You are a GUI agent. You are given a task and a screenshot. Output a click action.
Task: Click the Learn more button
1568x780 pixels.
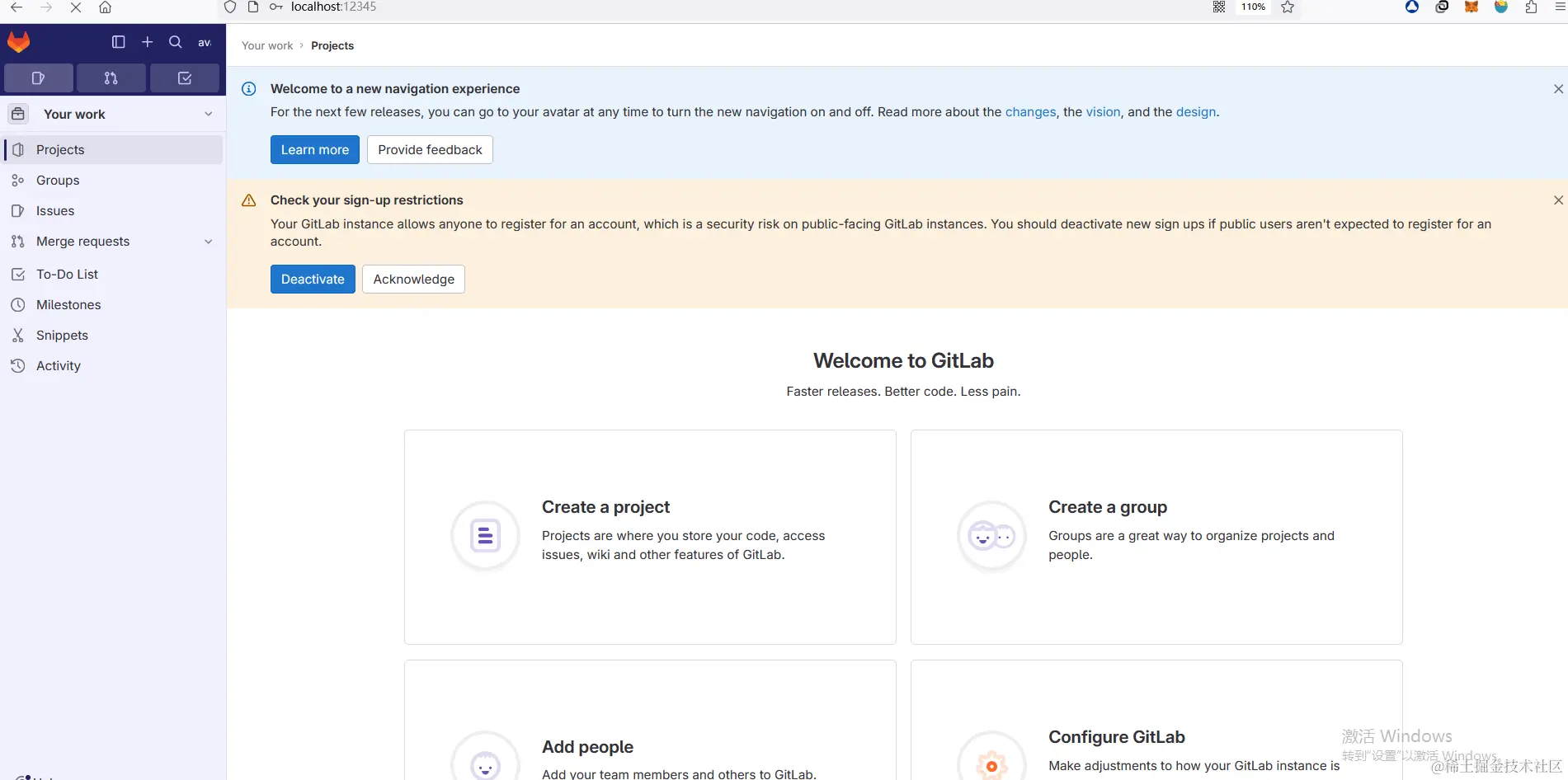315,150
